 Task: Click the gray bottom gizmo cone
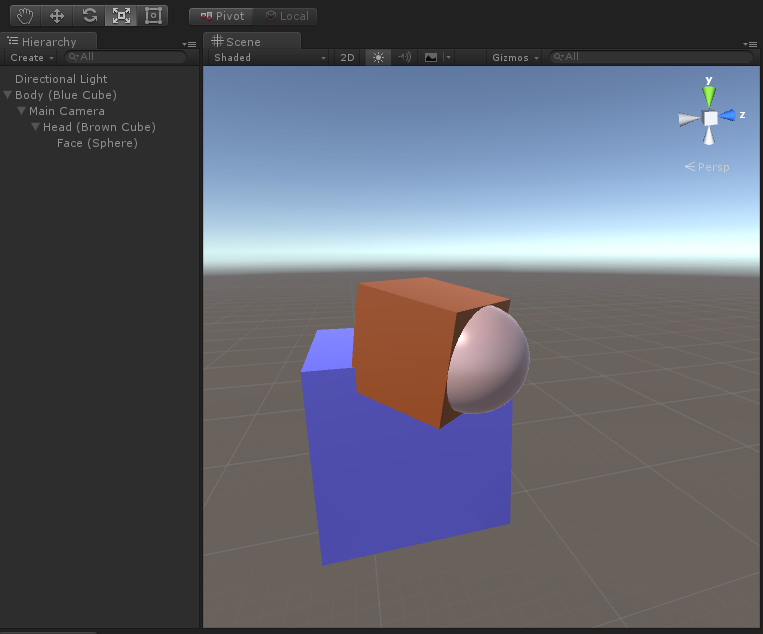pos(709,136)
